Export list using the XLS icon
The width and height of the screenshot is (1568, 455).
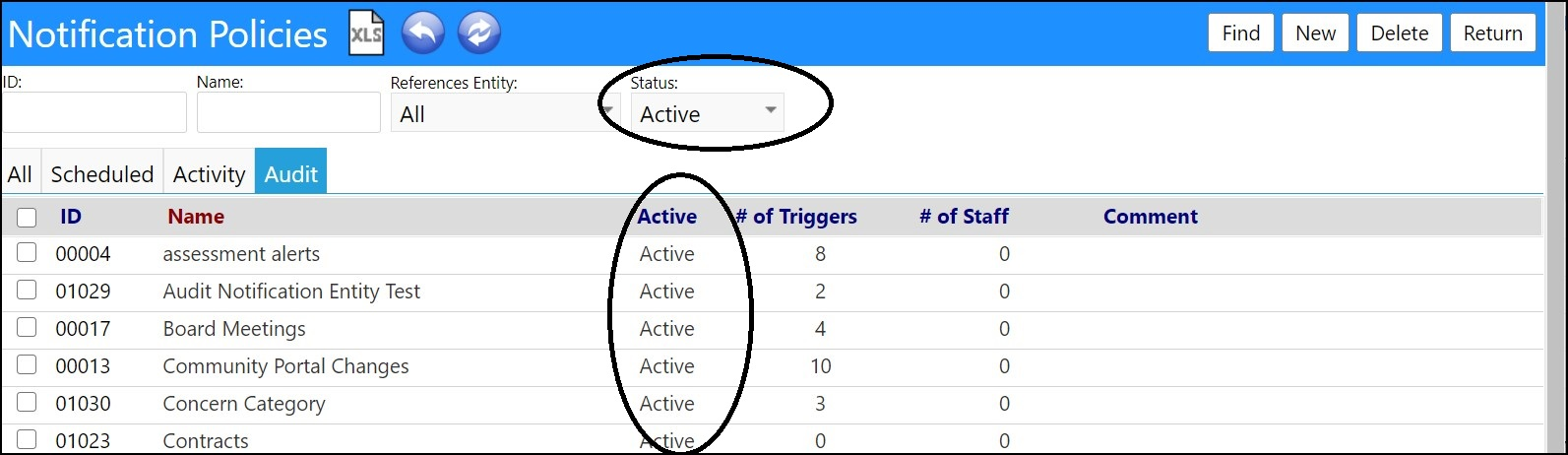pos(366,33)
